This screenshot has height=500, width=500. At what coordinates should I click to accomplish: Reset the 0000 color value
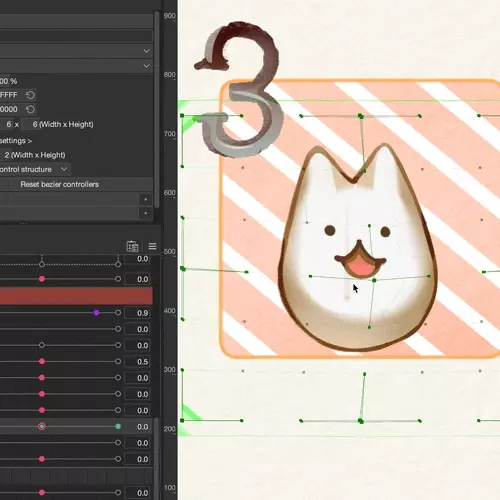30,109
